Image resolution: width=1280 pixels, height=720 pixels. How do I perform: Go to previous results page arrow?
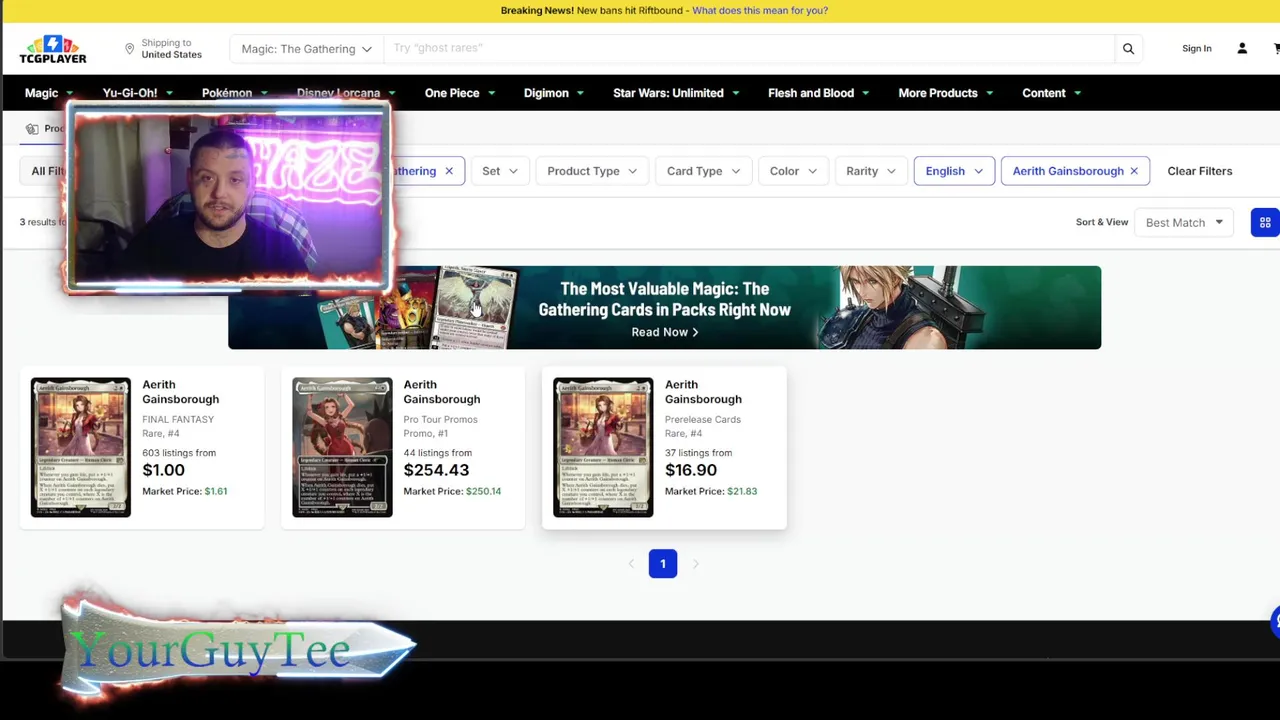coord(631,564)
